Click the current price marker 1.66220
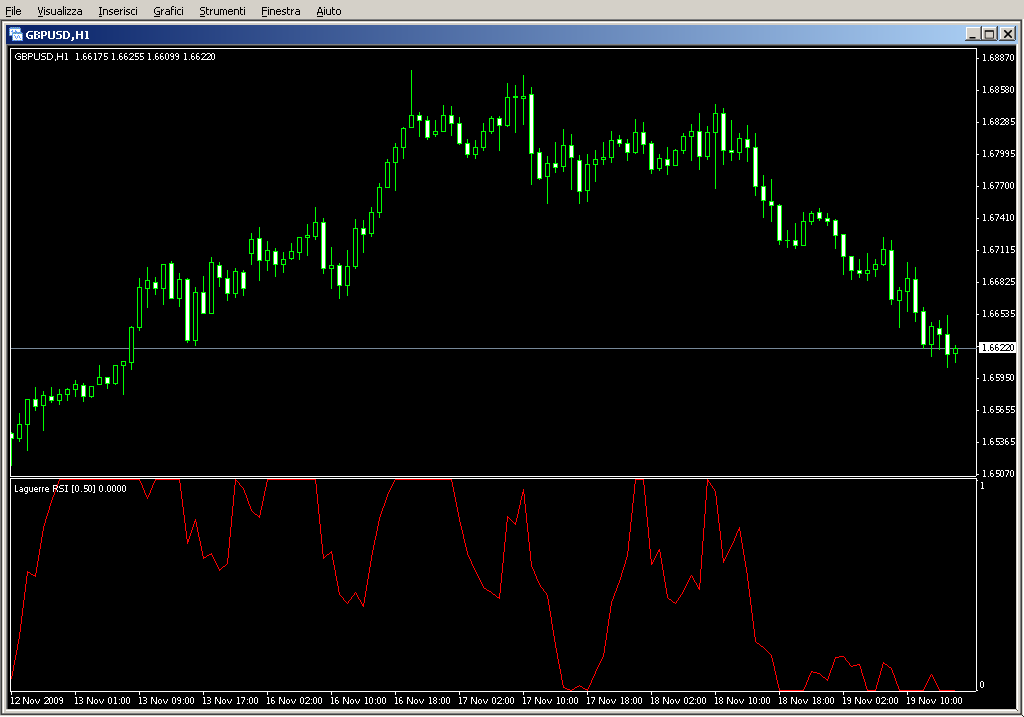 (x=998, y=348)
